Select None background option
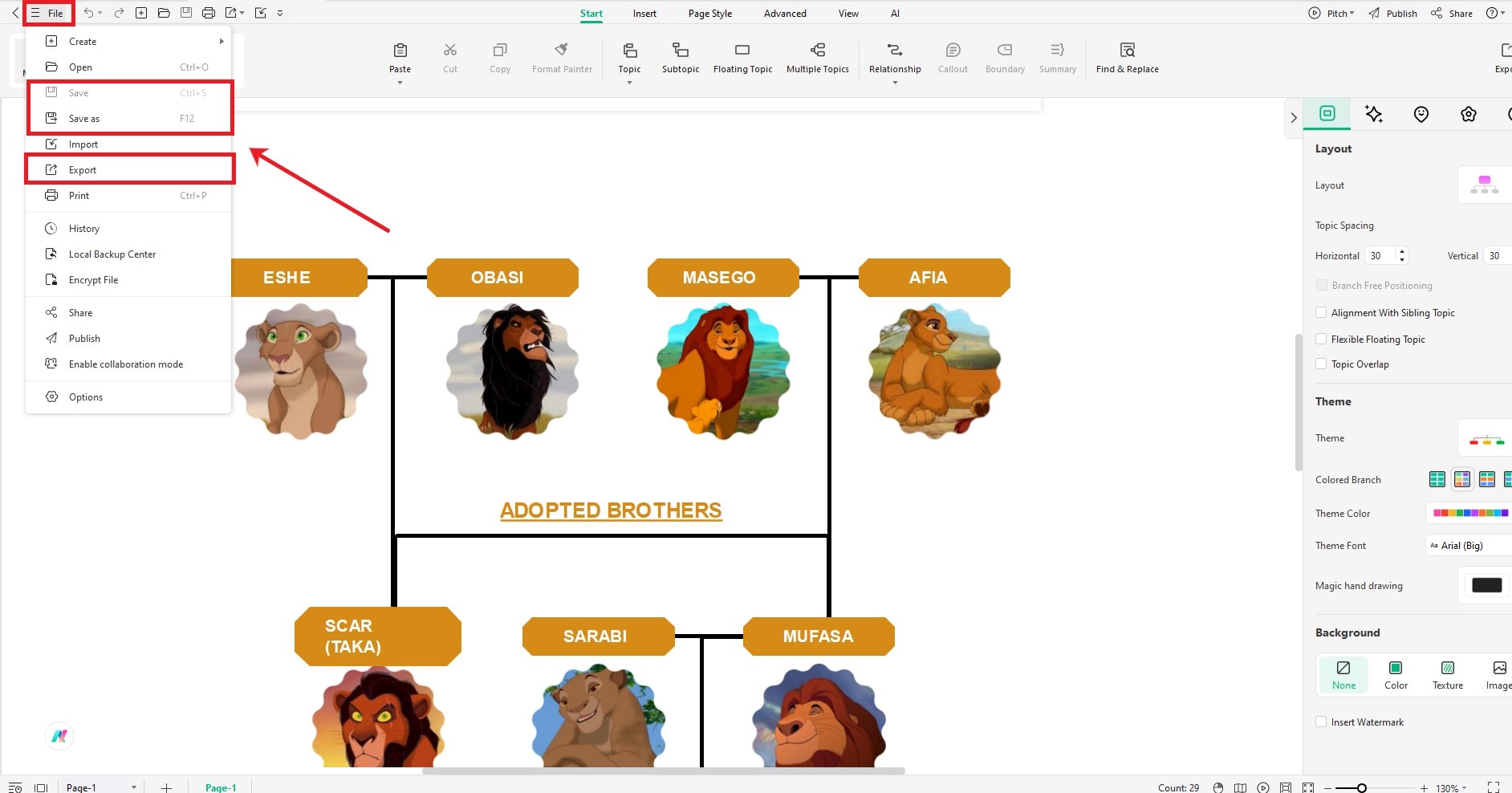 click(x=1343, y=675)
